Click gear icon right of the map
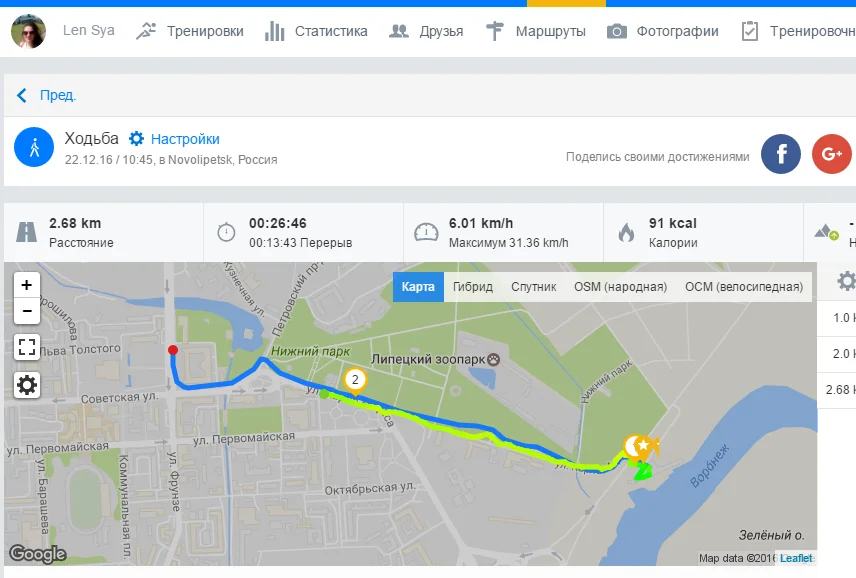 (x=846, y=281)
